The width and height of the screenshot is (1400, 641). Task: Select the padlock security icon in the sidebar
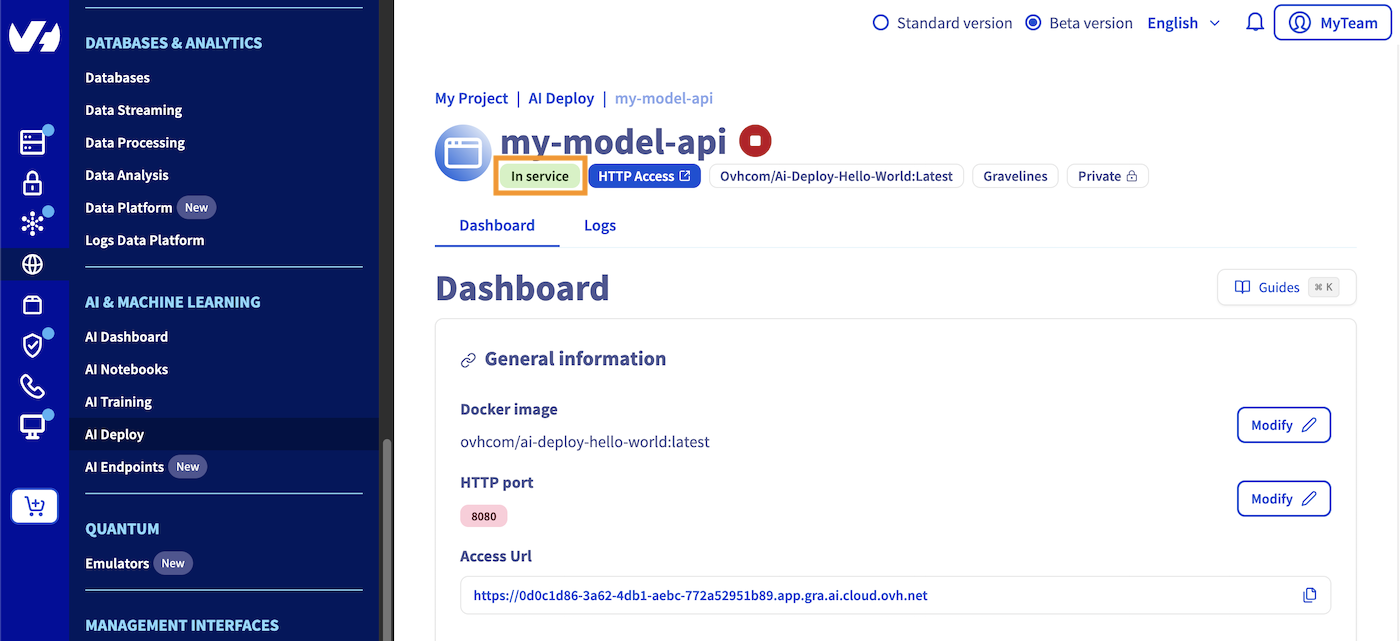click(33, 182)
